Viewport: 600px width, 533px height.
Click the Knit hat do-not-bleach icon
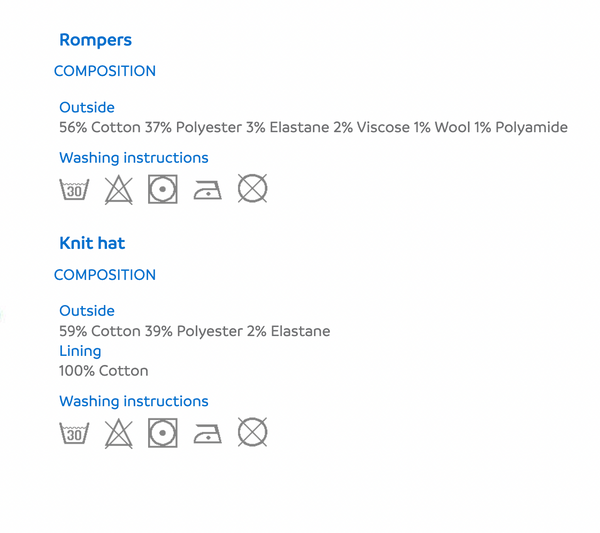119,434
